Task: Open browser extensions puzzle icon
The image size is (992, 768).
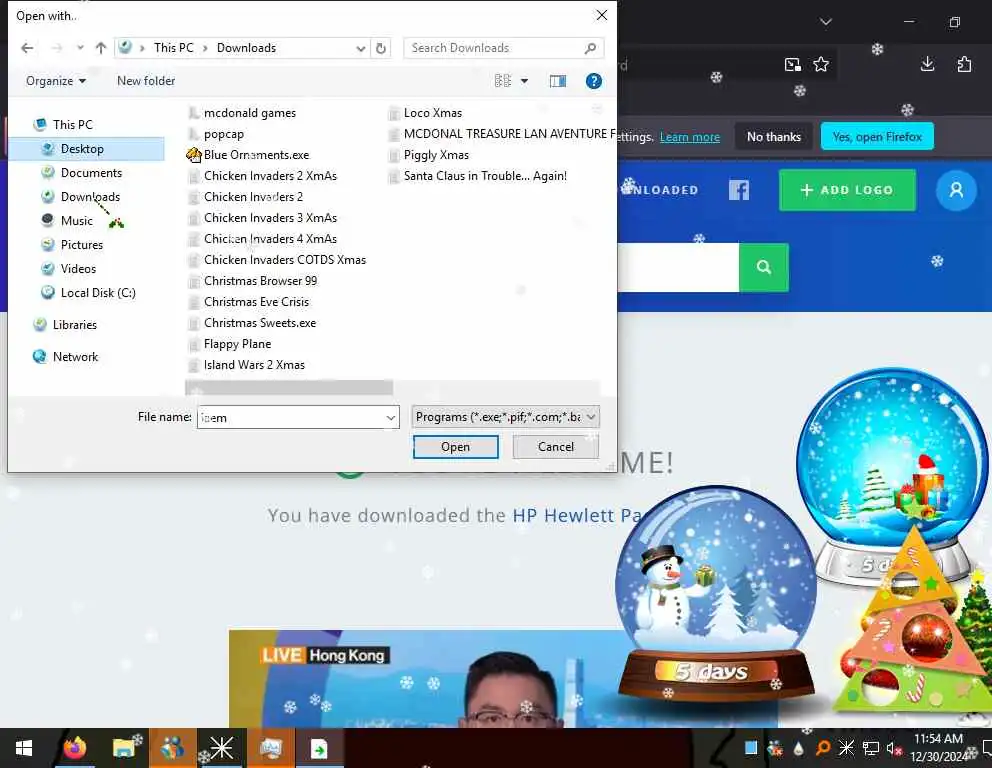Action: (x=964, y=64)
